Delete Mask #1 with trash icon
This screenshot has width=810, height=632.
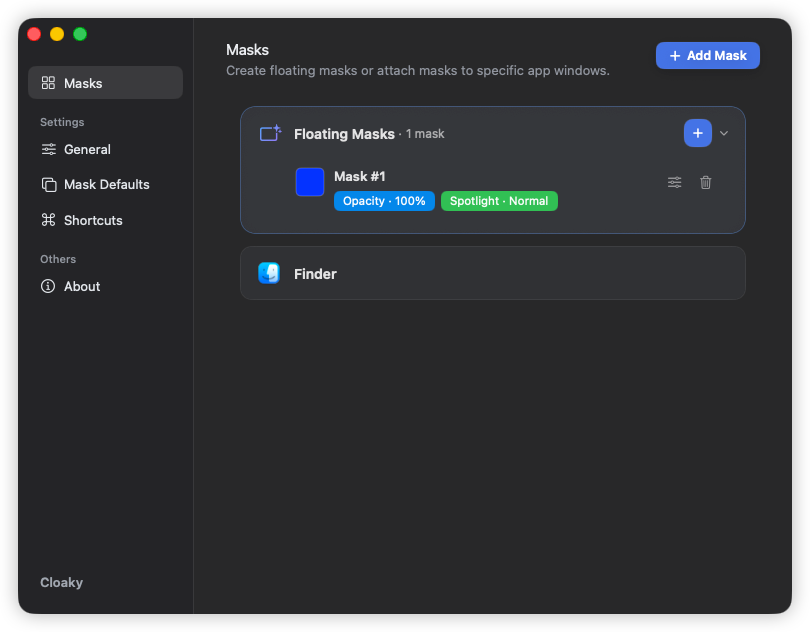coord(706,182)
